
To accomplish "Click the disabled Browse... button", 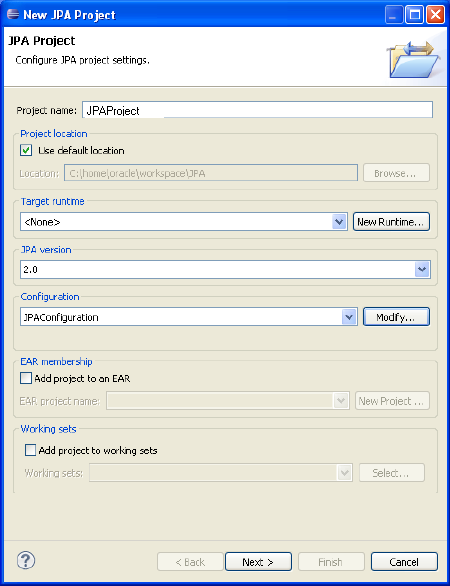I will pyautogui.click(x=396, y=173).
